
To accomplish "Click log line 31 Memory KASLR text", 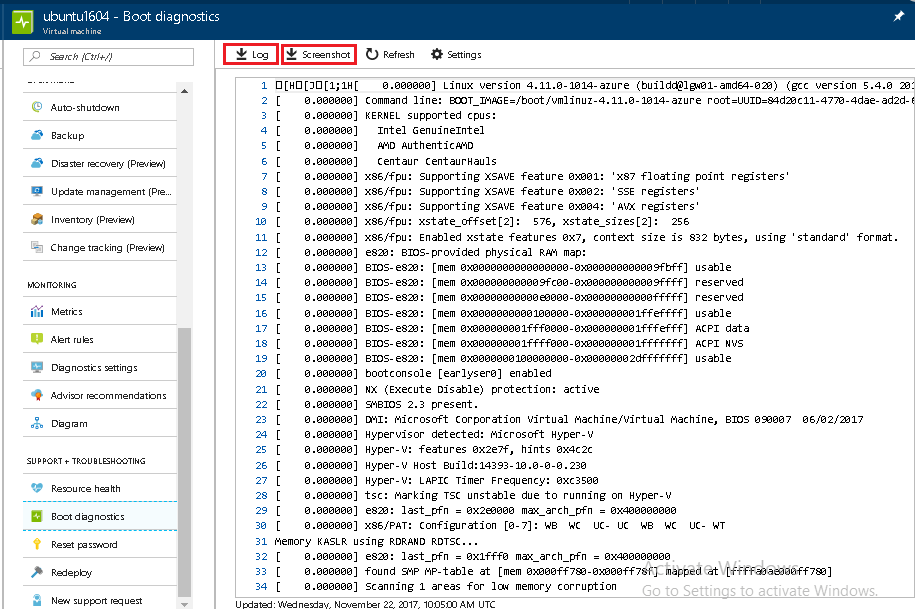I will pyautogui.click(x=376, y=541).
